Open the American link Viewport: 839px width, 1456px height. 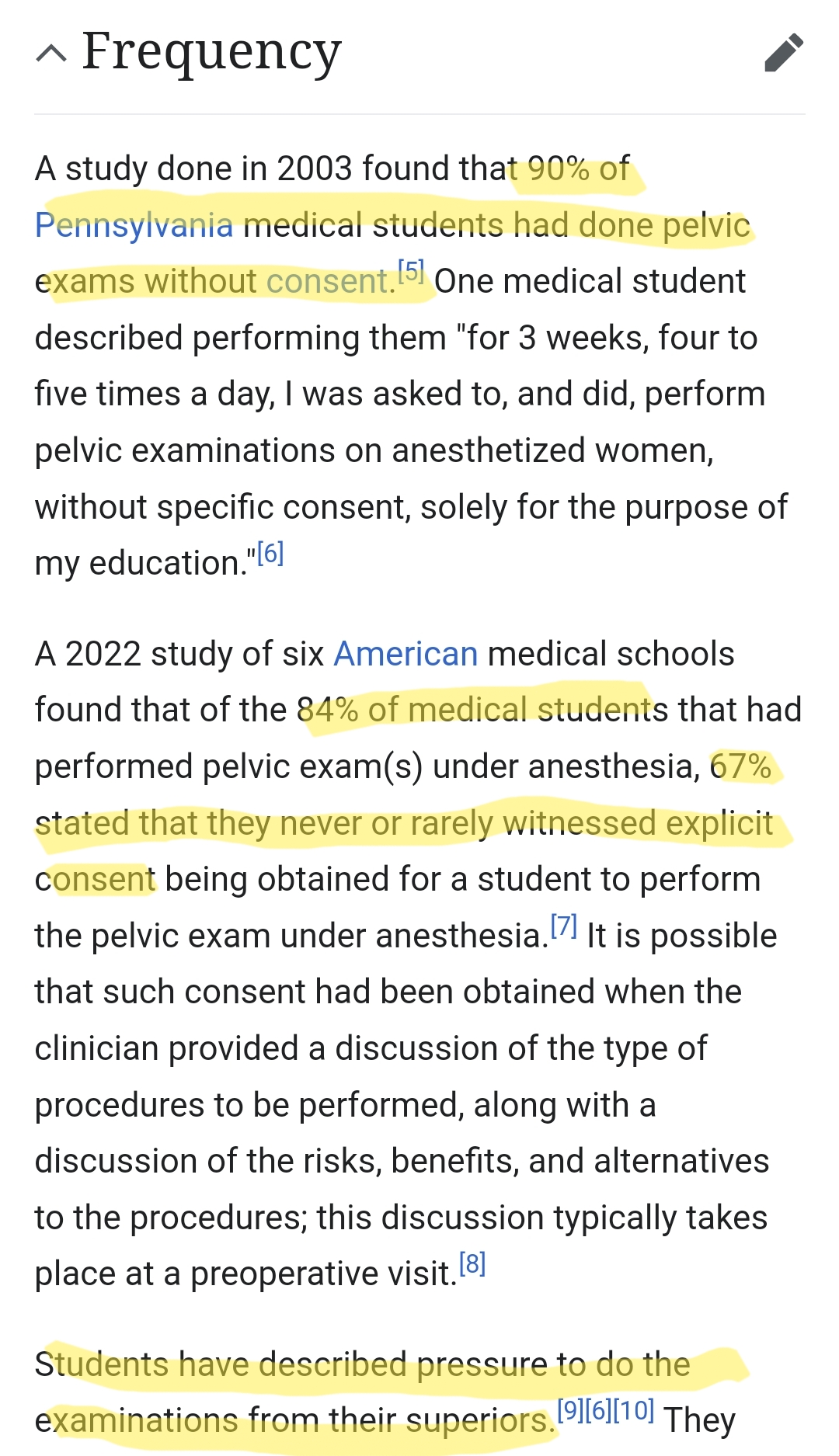tap(406, 654)
